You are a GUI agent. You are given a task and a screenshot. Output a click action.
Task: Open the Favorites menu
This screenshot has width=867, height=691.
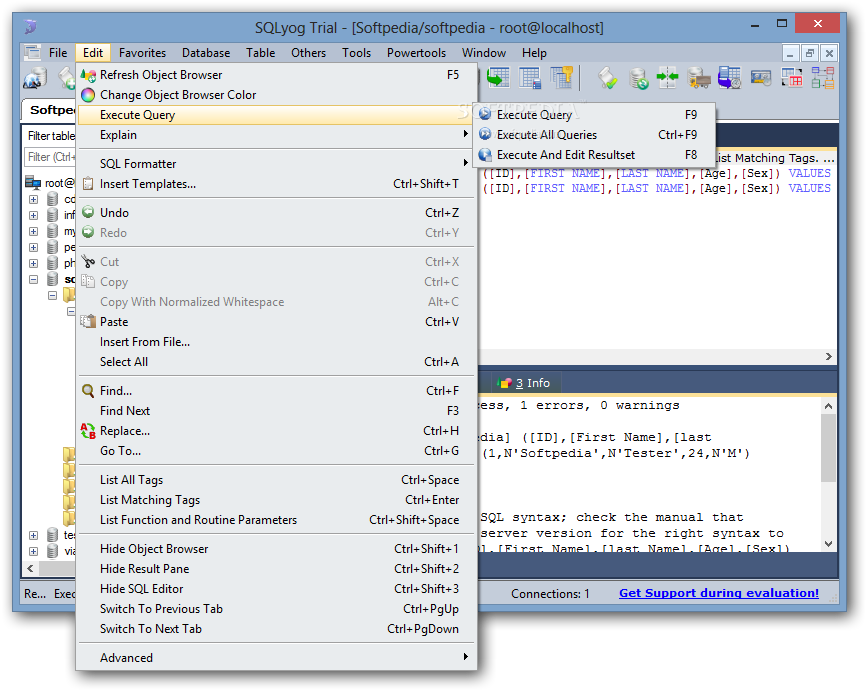(142, 53)
